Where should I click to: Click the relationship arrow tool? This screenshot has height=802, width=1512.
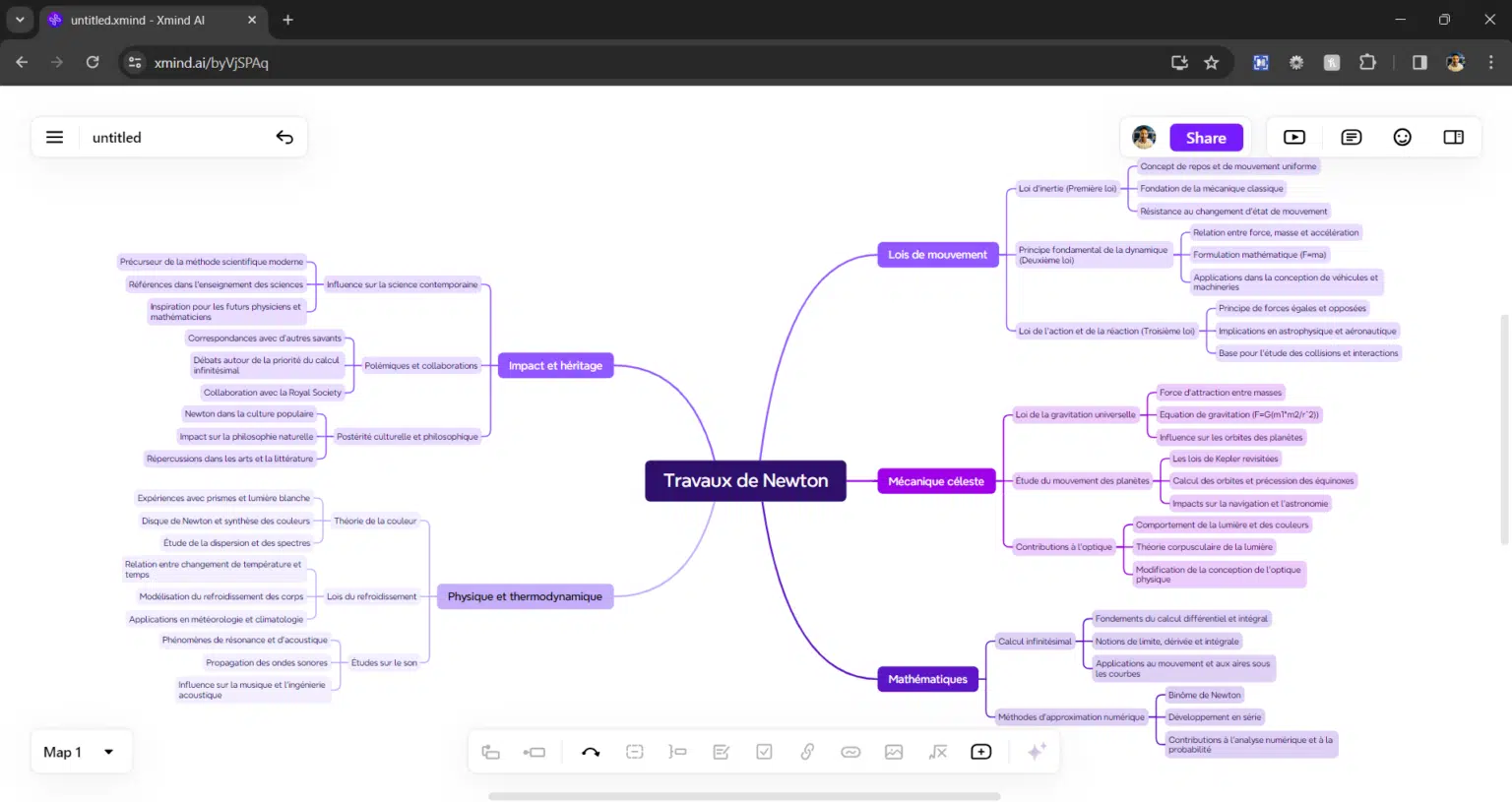point(591,752)
